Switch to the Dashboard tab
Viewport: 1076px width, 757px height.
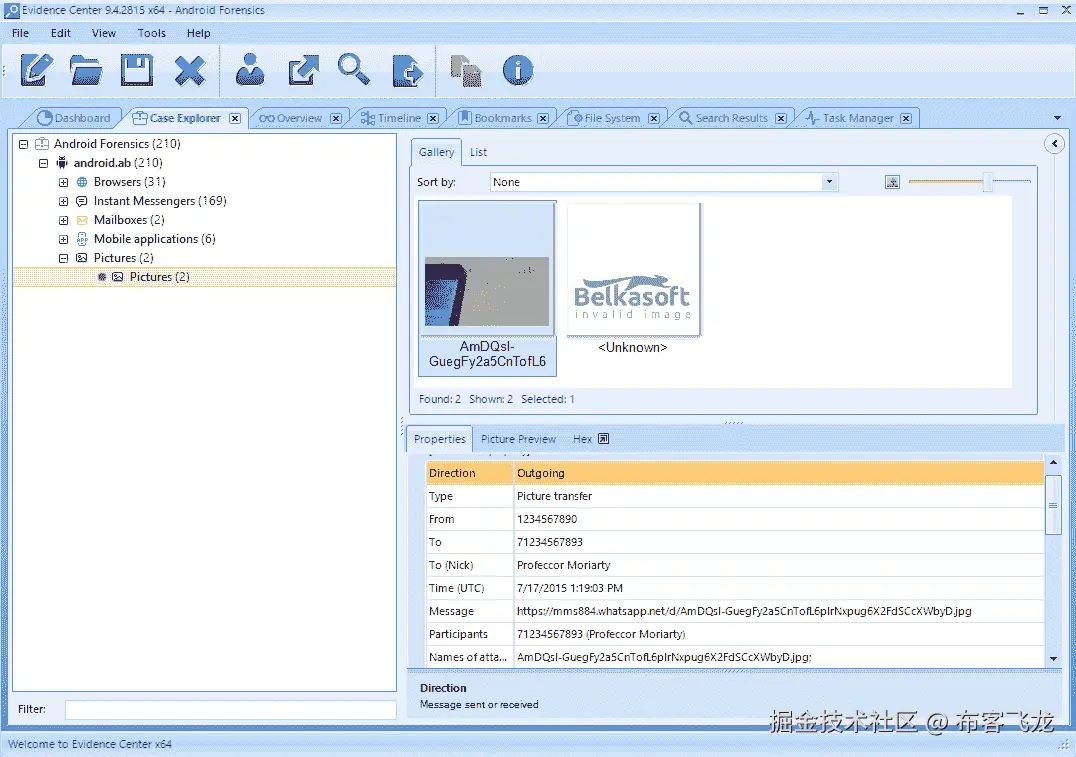[74, 118]
